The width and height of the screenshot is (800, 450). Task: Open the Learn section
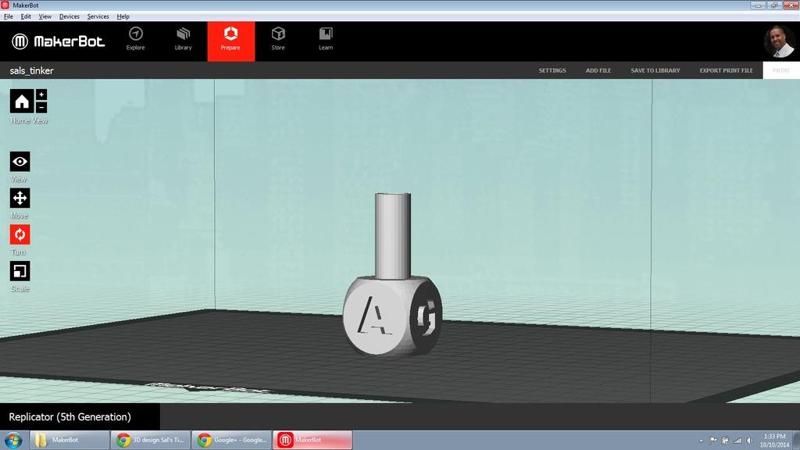pyautogui.click(x=326, y=40)
